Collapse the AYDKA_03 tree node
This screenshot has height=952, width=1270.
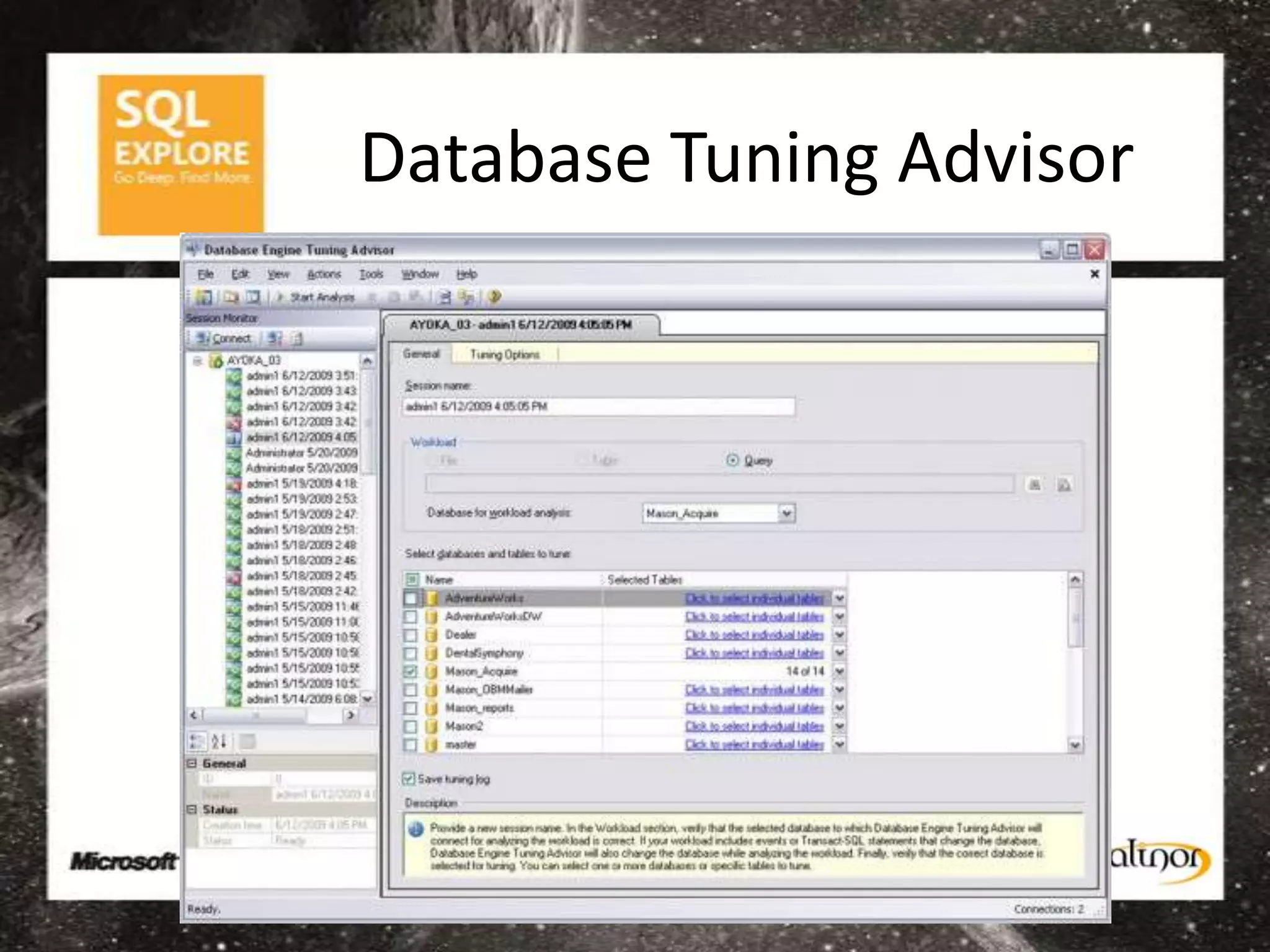click(x=198, y=361)
